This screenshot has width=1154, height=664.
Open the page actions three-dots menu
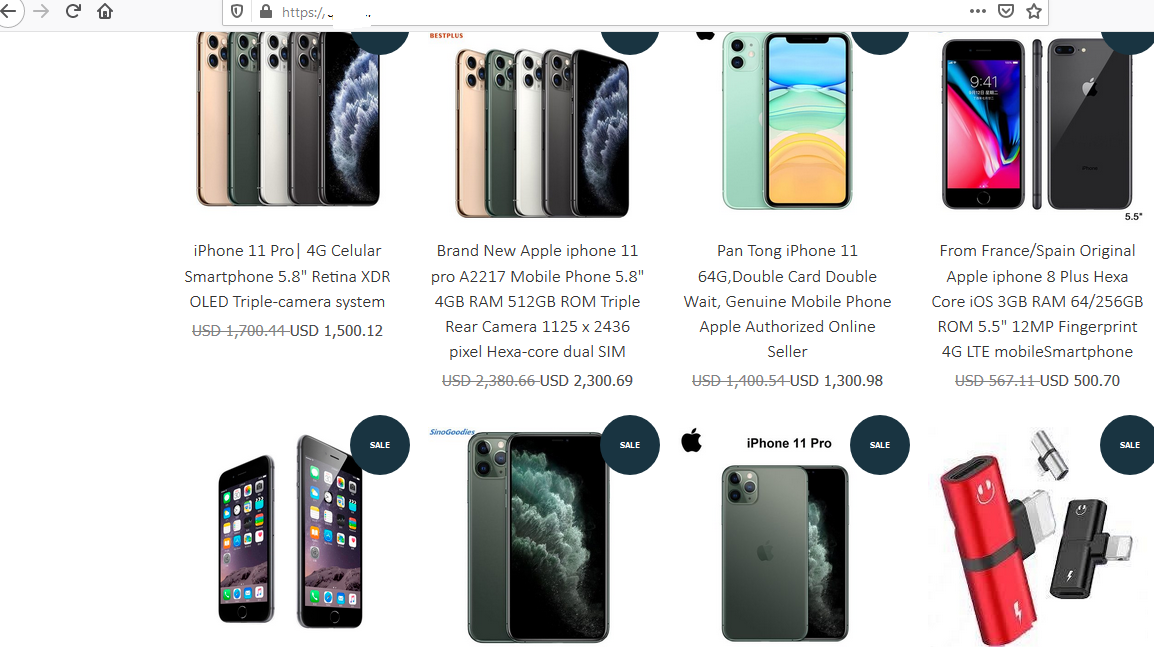tap(977, 11)
